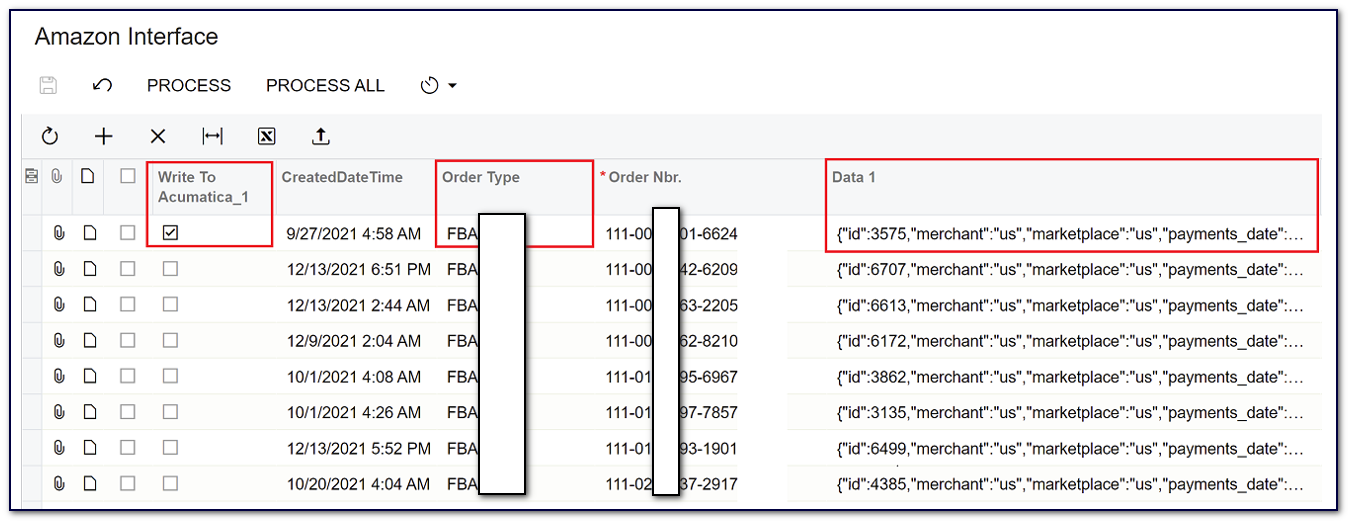The width and height of the screenshot is (1348, 521).
Task: Tick the selection checkbox in the 9/27/2021 row
Action: tap(127, 233)
